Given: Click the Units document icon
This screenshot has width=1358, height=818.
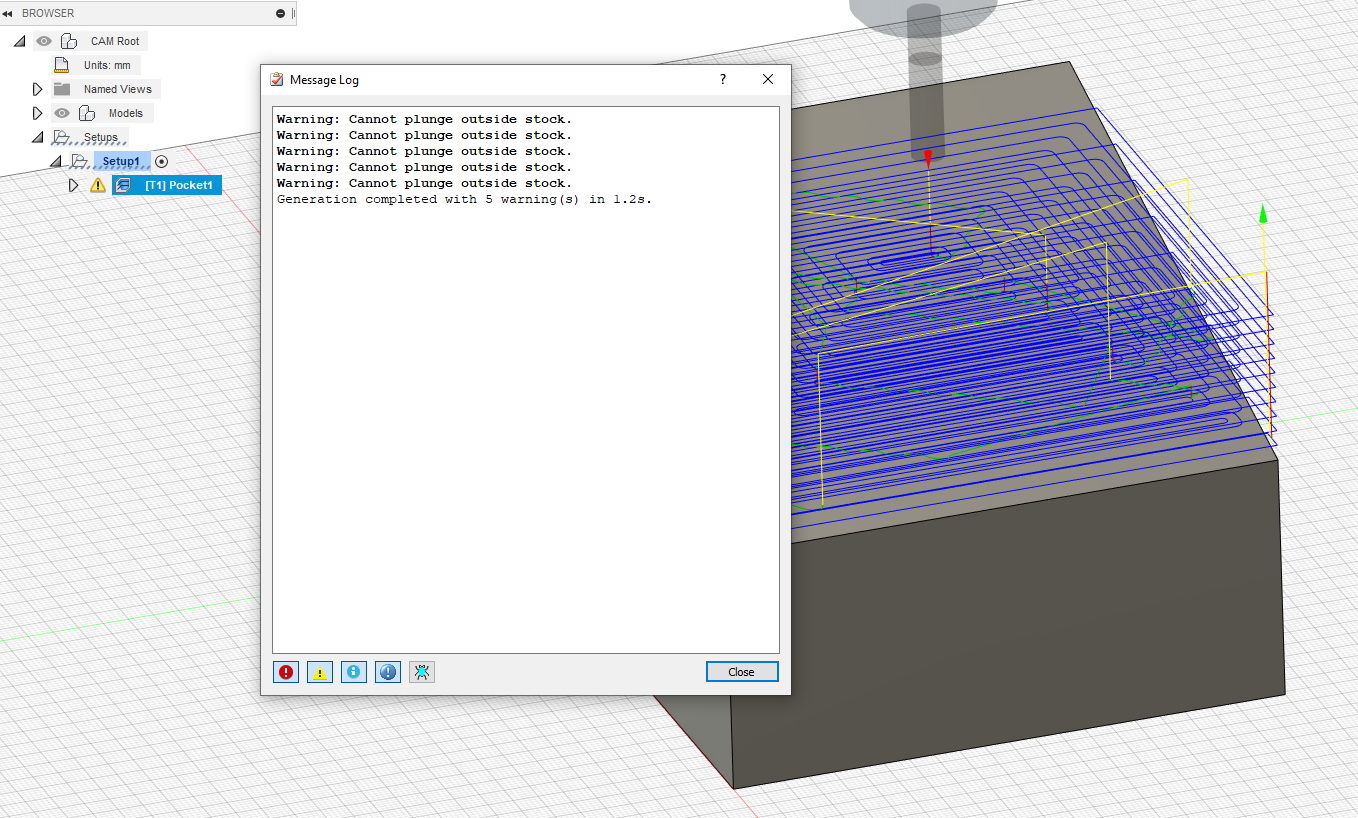Looking at the screenshot, I should [x=61, y=65].
